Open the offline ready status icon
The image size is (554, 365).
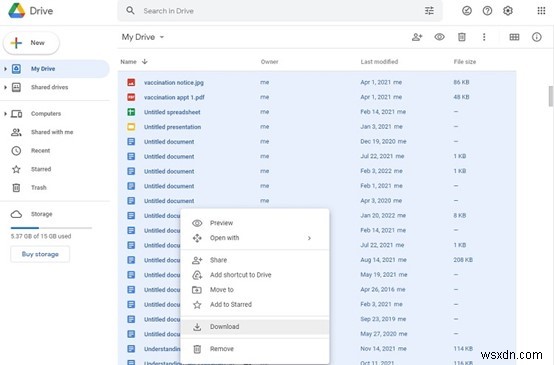(x=467, y=11)
